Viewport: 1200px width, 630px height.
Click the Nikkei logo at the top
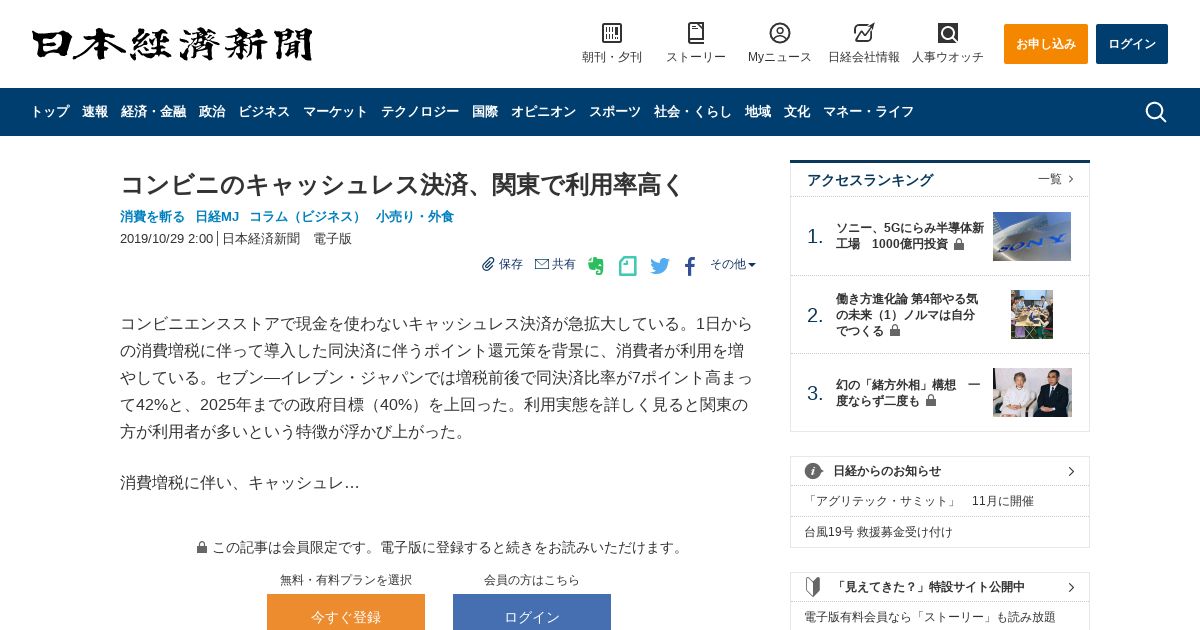[172, 44]
